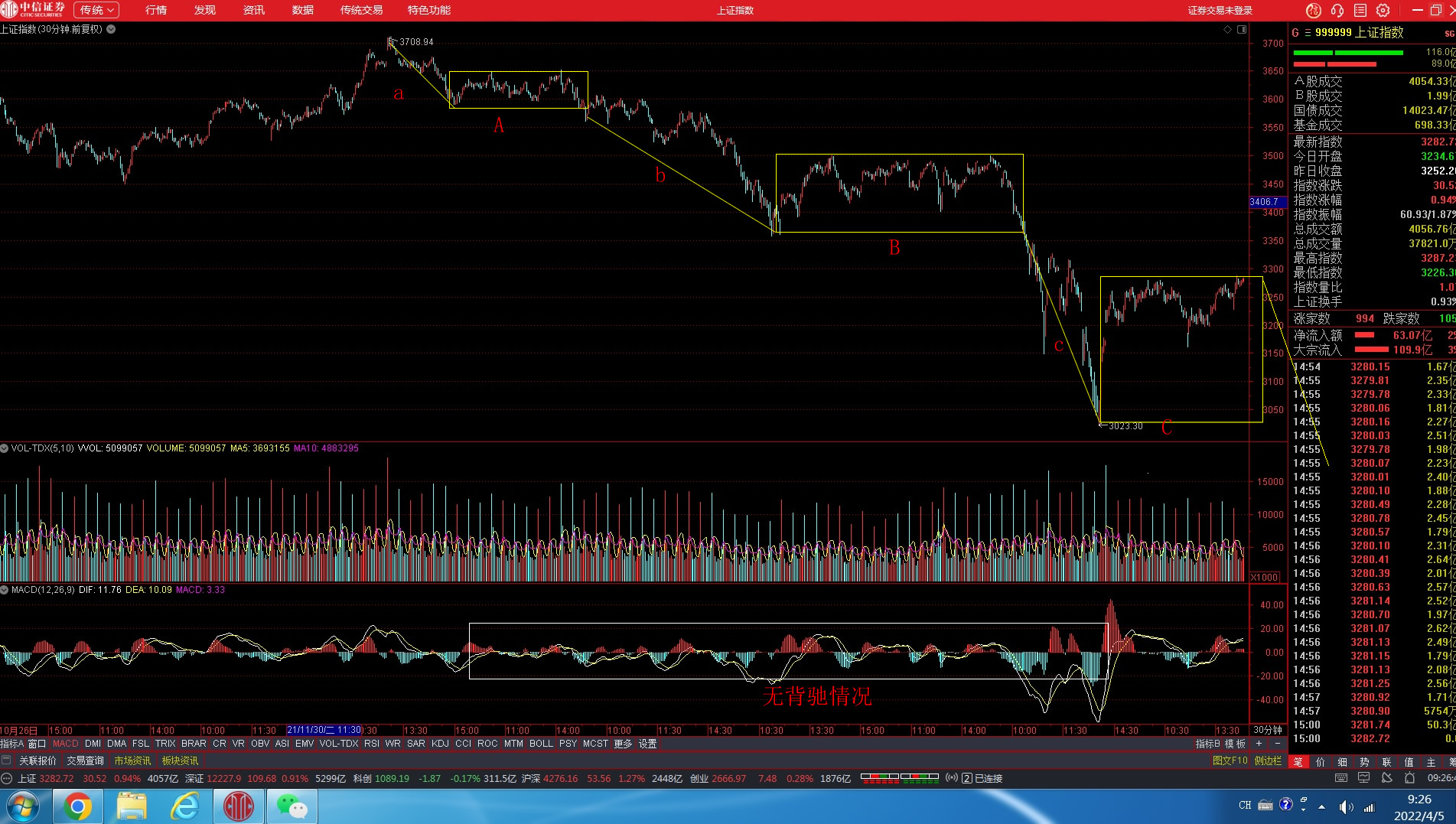The image size is (1456, 824).
Task: Open WeChat from the taskbar
Action: point(292,806)
